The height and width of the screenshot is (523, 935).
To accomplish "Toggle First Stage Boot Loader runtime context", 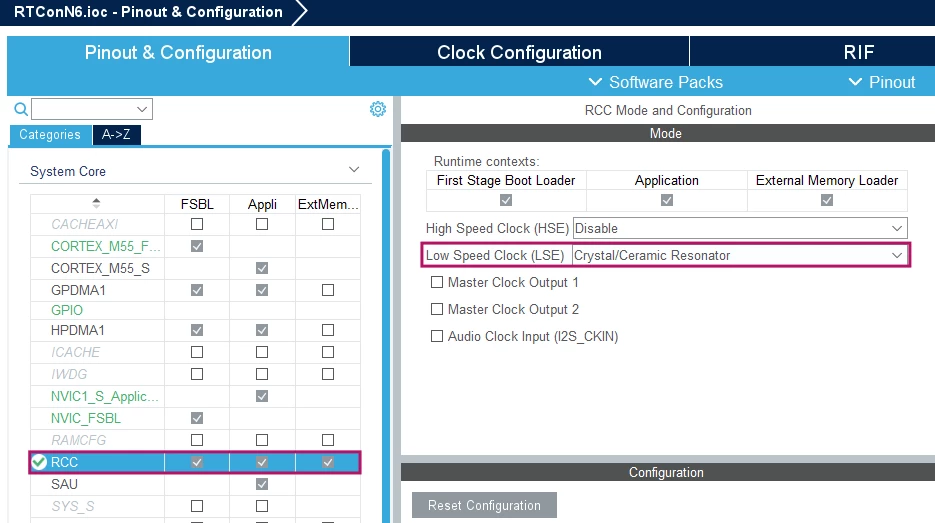I will point(506,200).
